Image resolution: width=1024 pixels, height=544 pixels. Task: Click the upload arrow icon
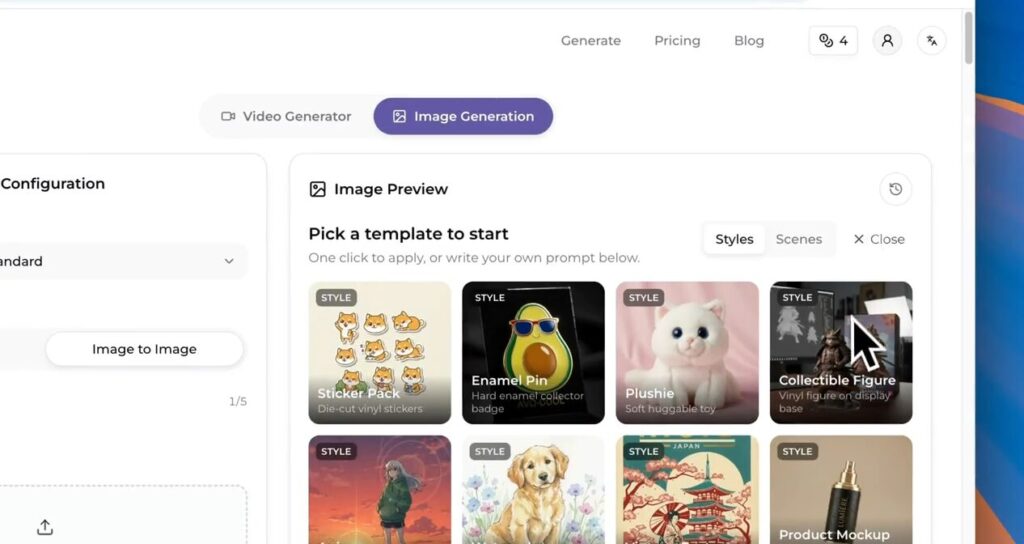click(x=44, y=527)
